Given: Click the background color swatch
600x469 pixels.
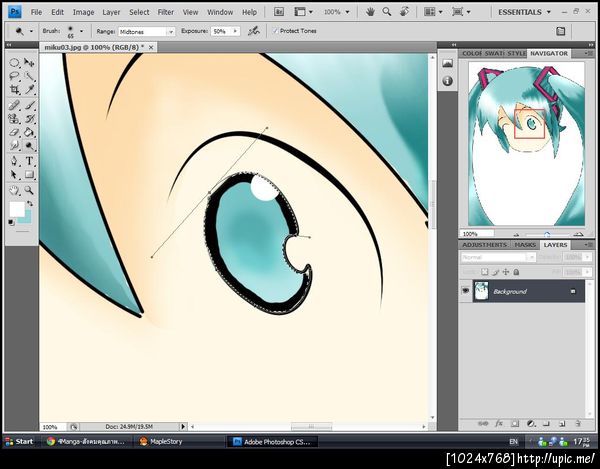Looking at the screenshot, I should click(x=28, y=219).
